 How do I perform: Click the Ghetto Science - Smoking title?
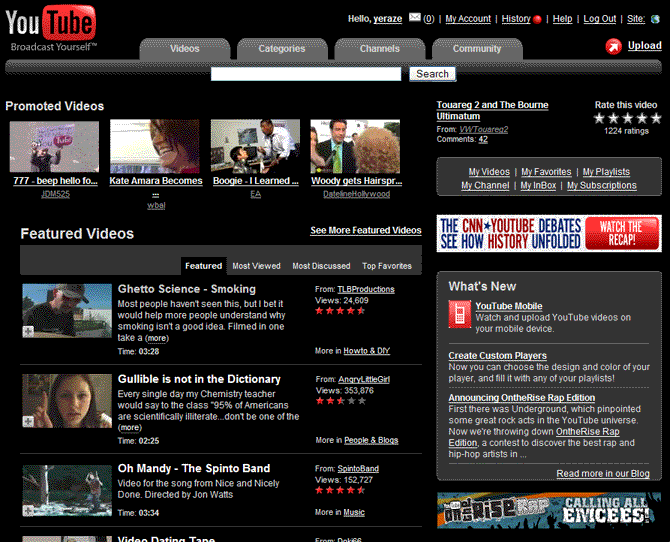(187, 289)
